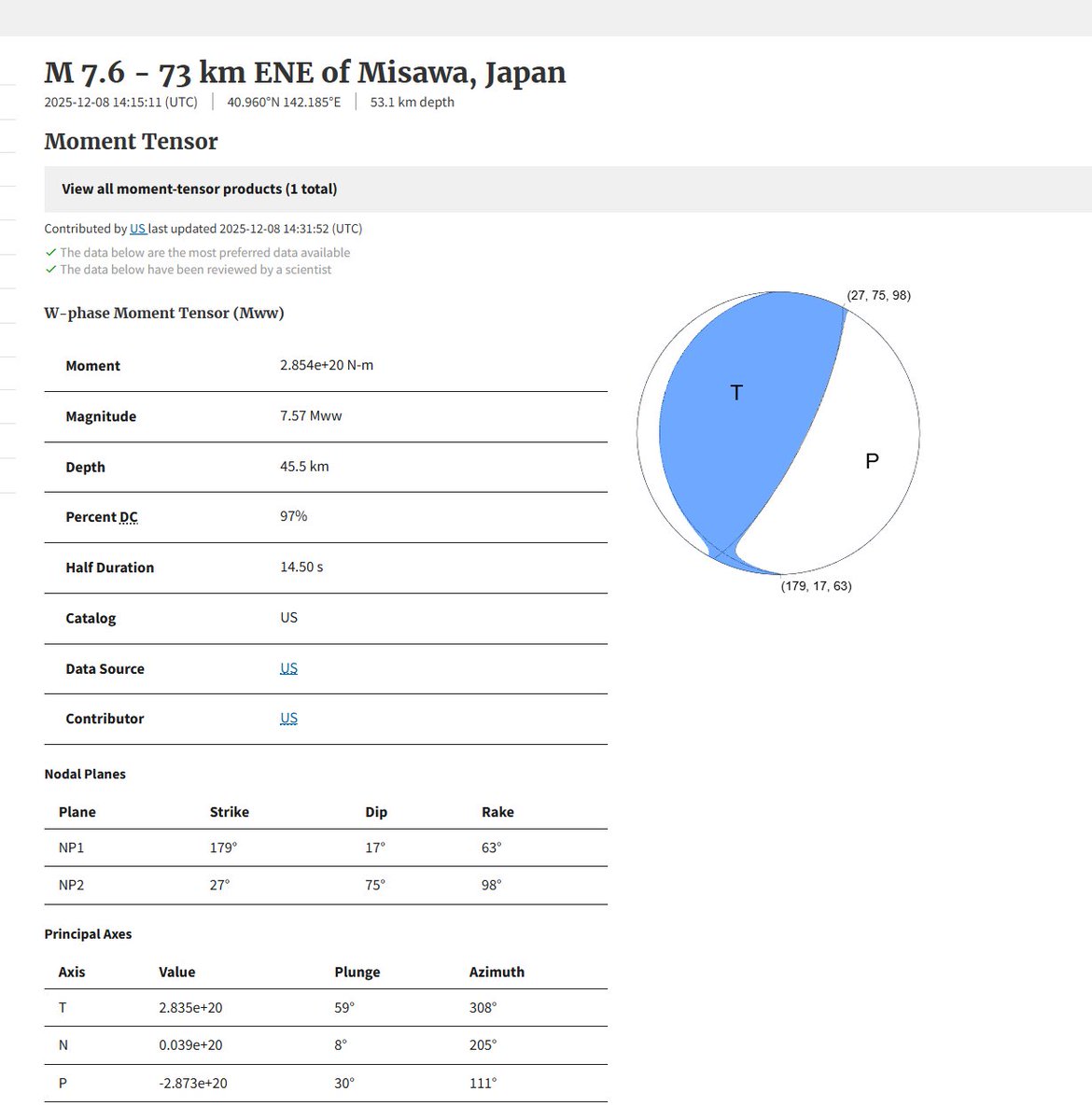Click the (27, 75, 98) nodal plane label
Screen dimensions: 1092x1120
(878, 295)
